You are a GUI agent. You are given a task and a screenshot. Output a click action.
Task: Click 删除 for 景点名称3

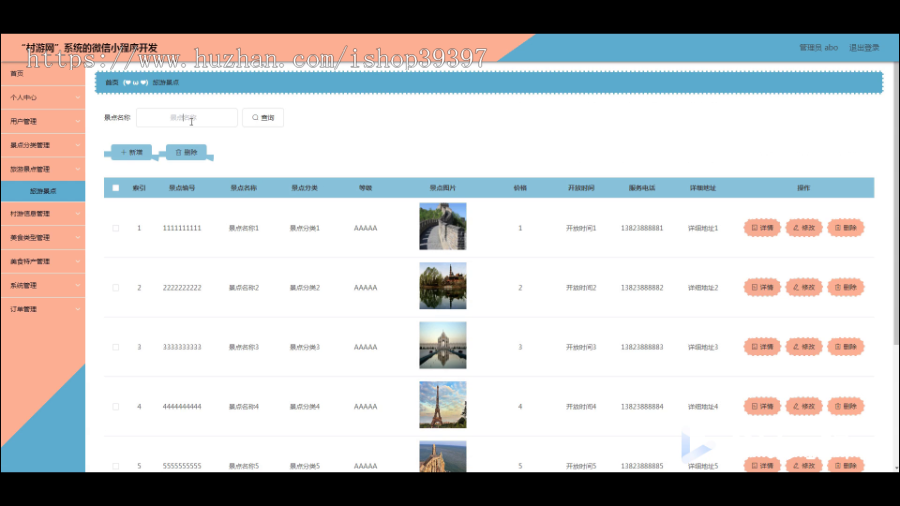tap(845, 347)
